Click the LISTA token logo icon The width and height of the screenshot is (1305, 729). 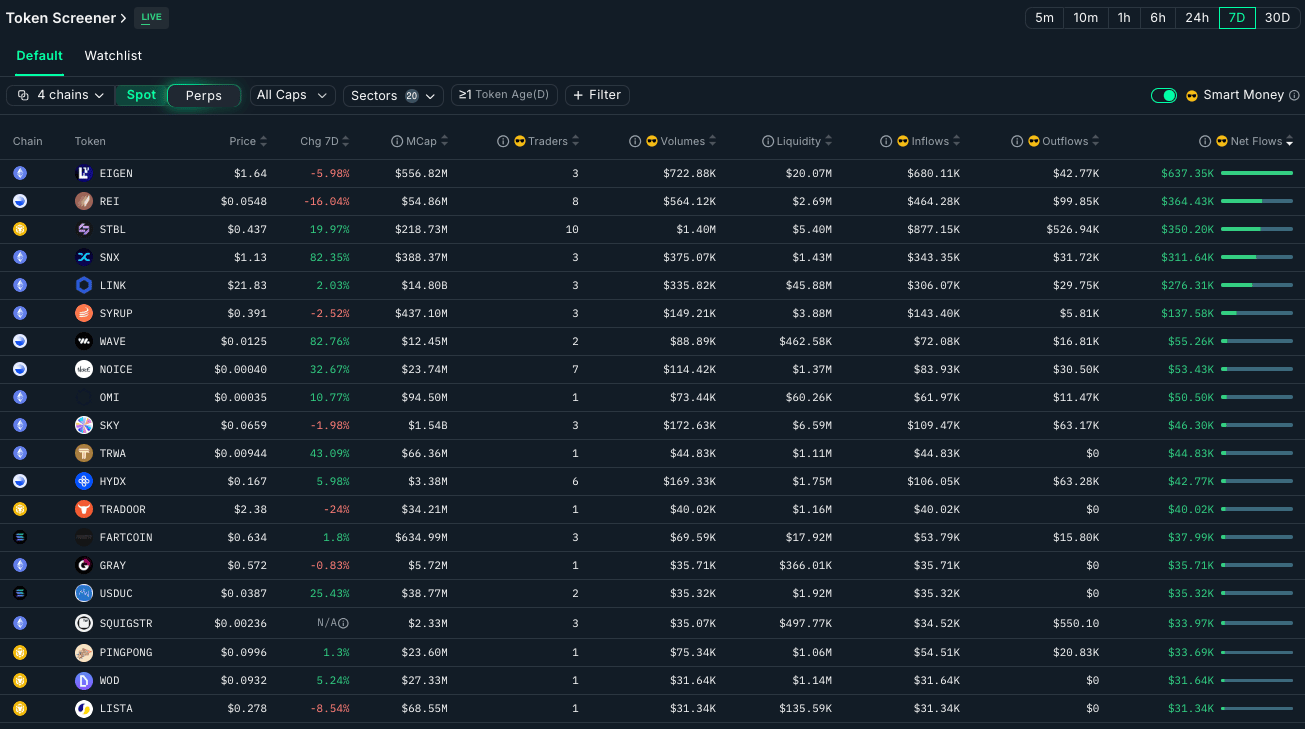click(84, 708)
